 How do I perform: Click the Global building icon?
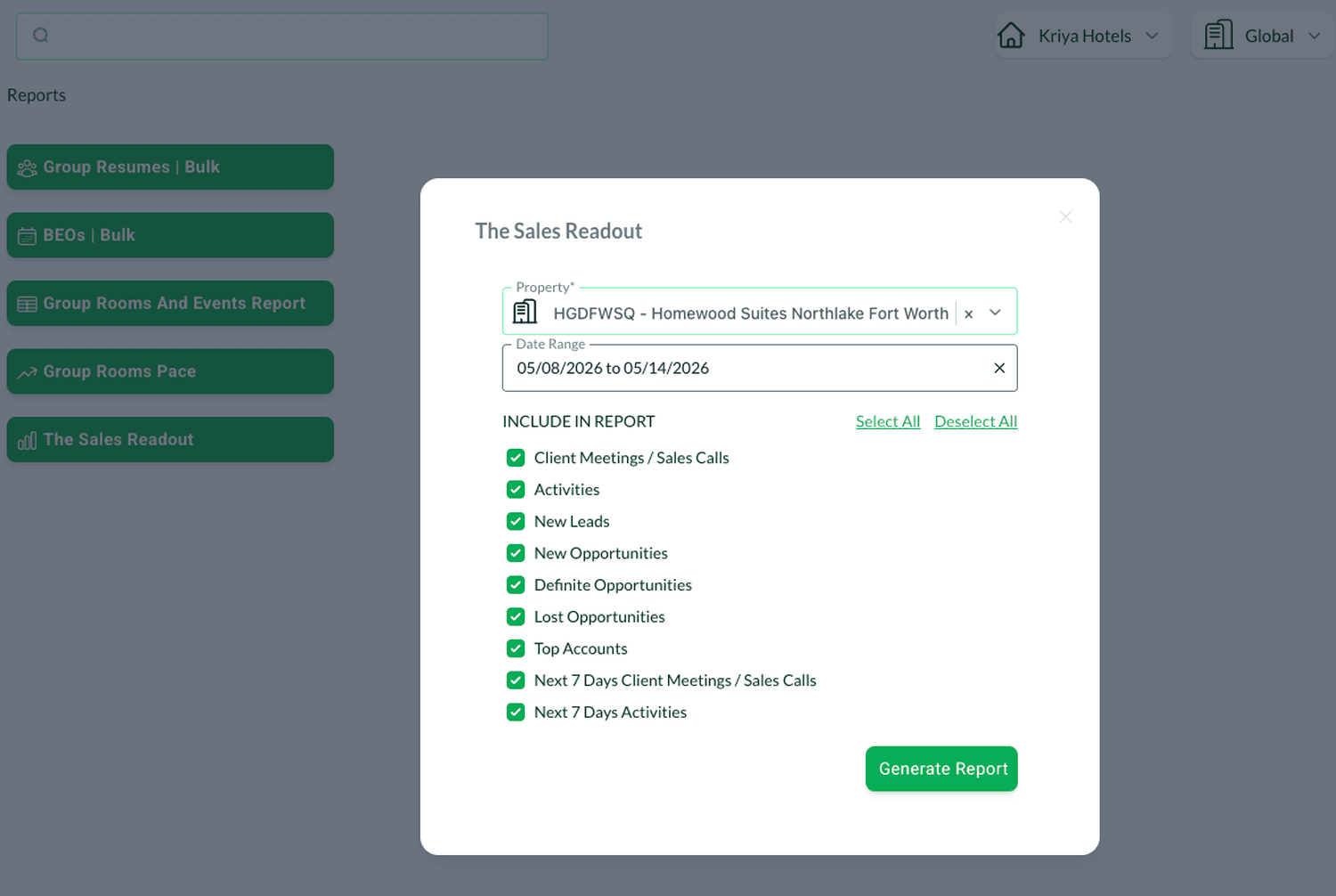(1218, 36)
